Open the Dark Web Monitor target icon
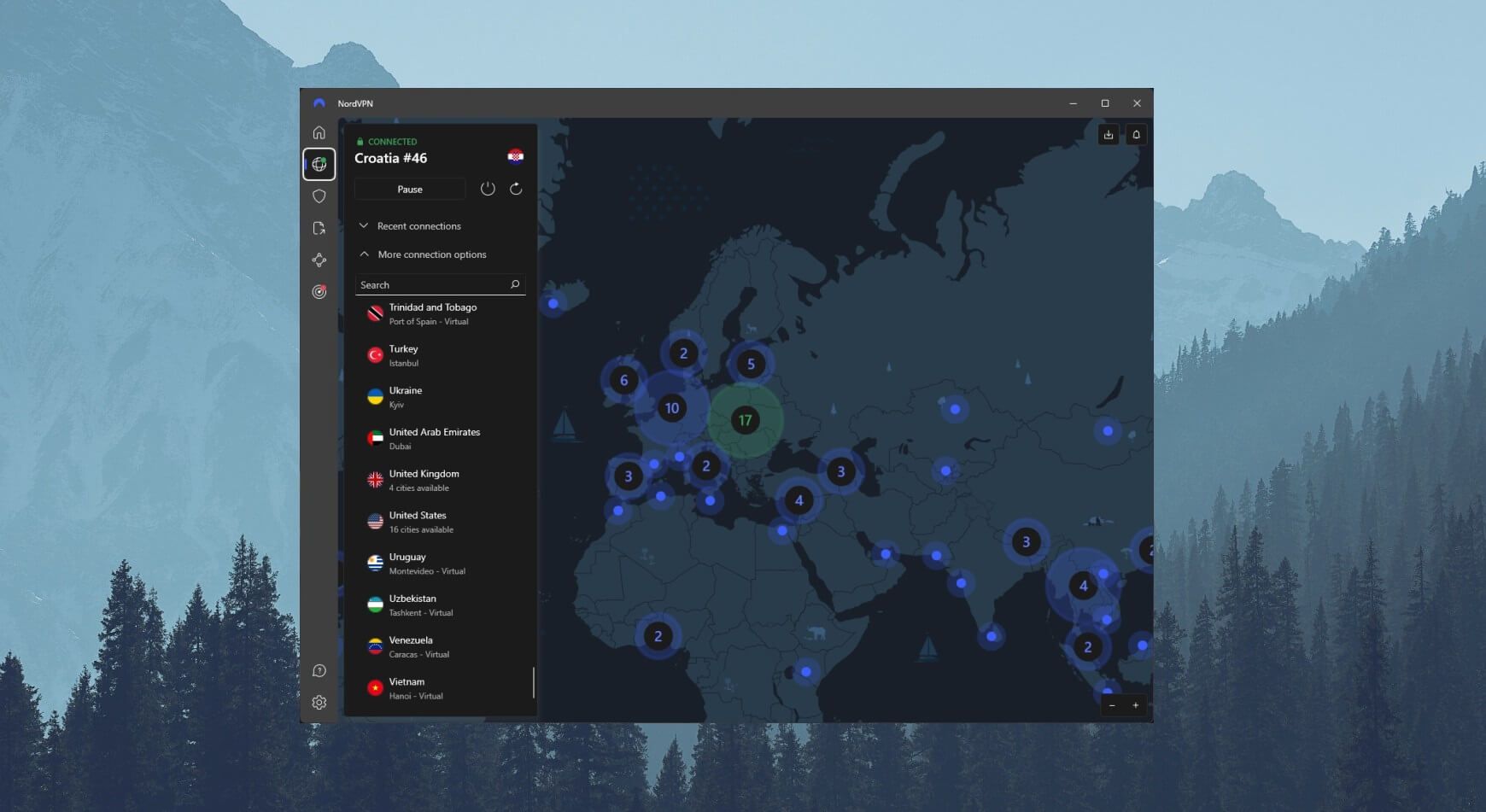The image size is (1486, 812). 319,292
